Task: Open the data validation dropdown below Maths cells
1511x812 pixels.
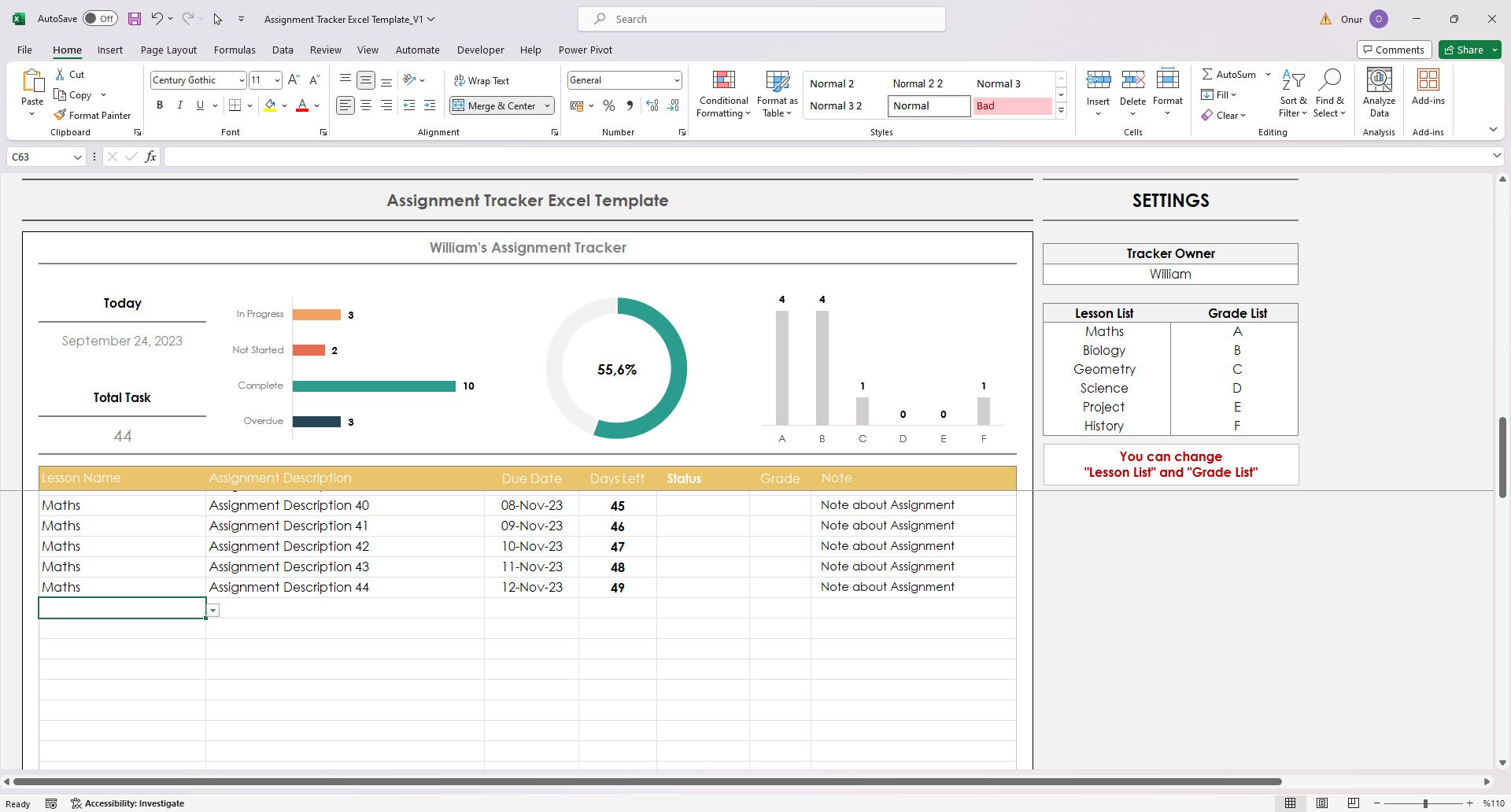Action: [x=212, y=609]
